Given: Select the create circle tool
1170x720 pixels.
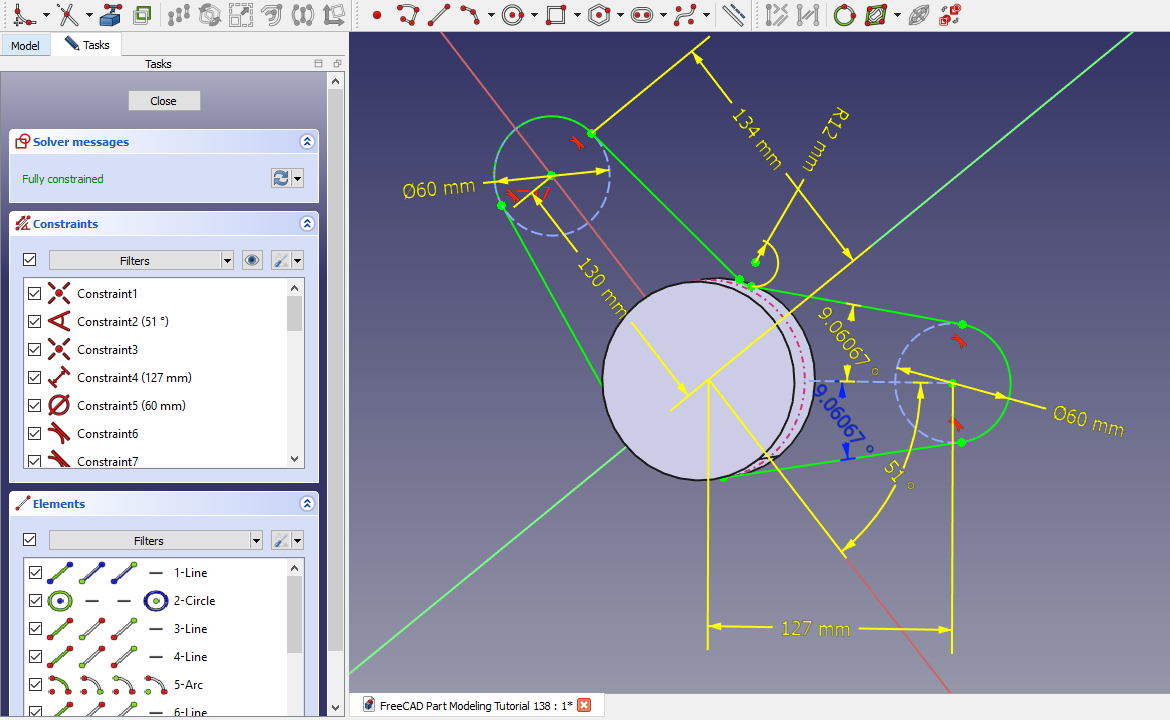Looking at the screenshot, I should (x=513, y=15).
